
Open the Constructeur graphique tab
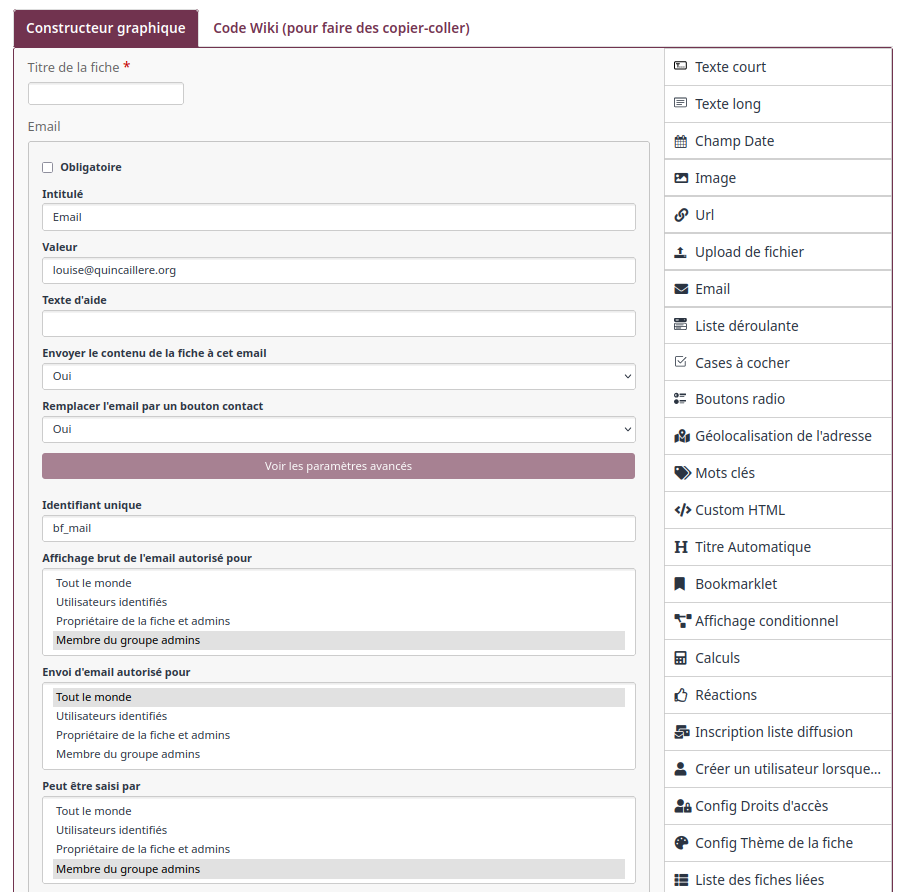click(106, 28)
